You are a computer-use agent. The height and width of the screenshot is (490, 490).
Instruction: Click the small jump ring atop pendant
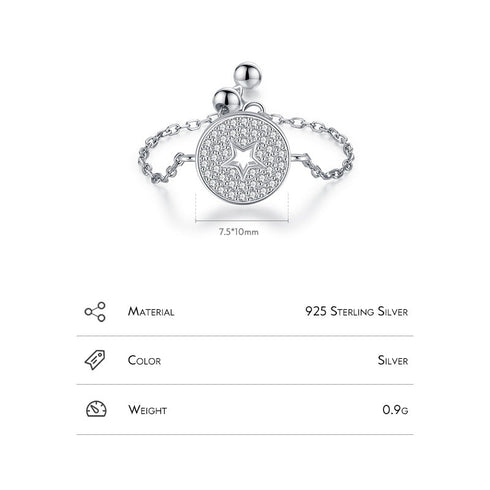point(253,108)
